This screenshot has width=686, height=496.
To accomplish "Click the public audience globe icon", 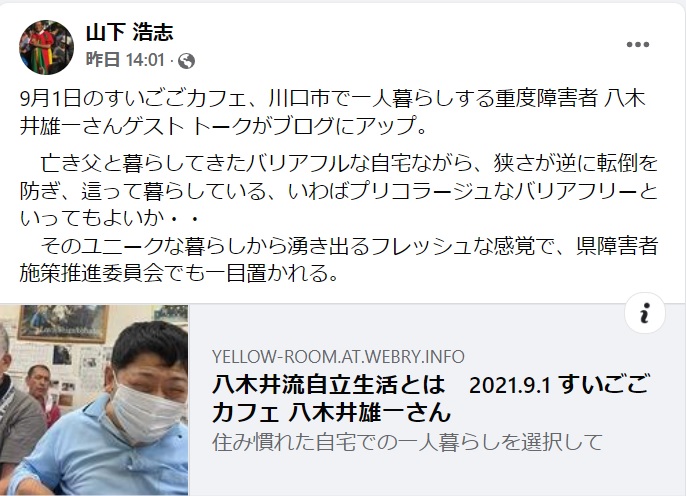I will tap(186, 61).
